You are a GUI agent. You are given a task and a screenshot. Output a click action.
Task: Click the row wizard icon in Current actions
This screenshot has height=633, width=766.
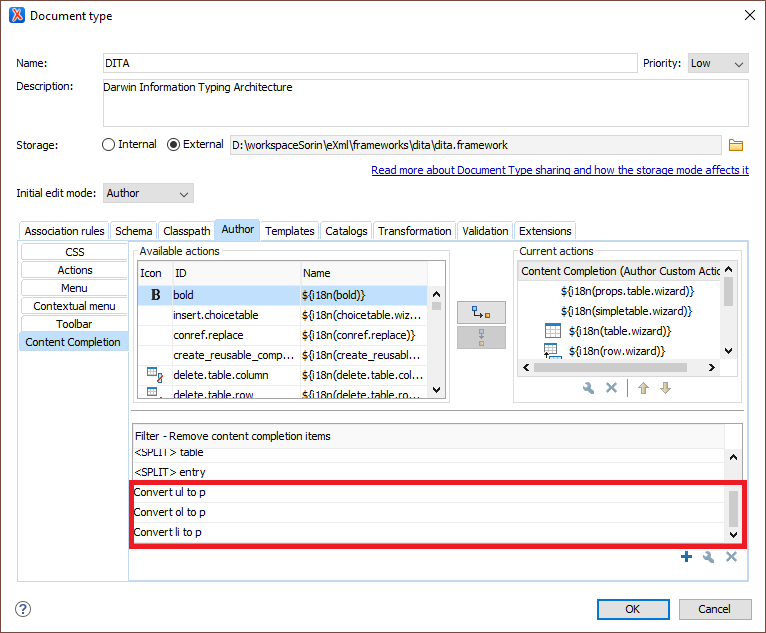click(553, 351)
